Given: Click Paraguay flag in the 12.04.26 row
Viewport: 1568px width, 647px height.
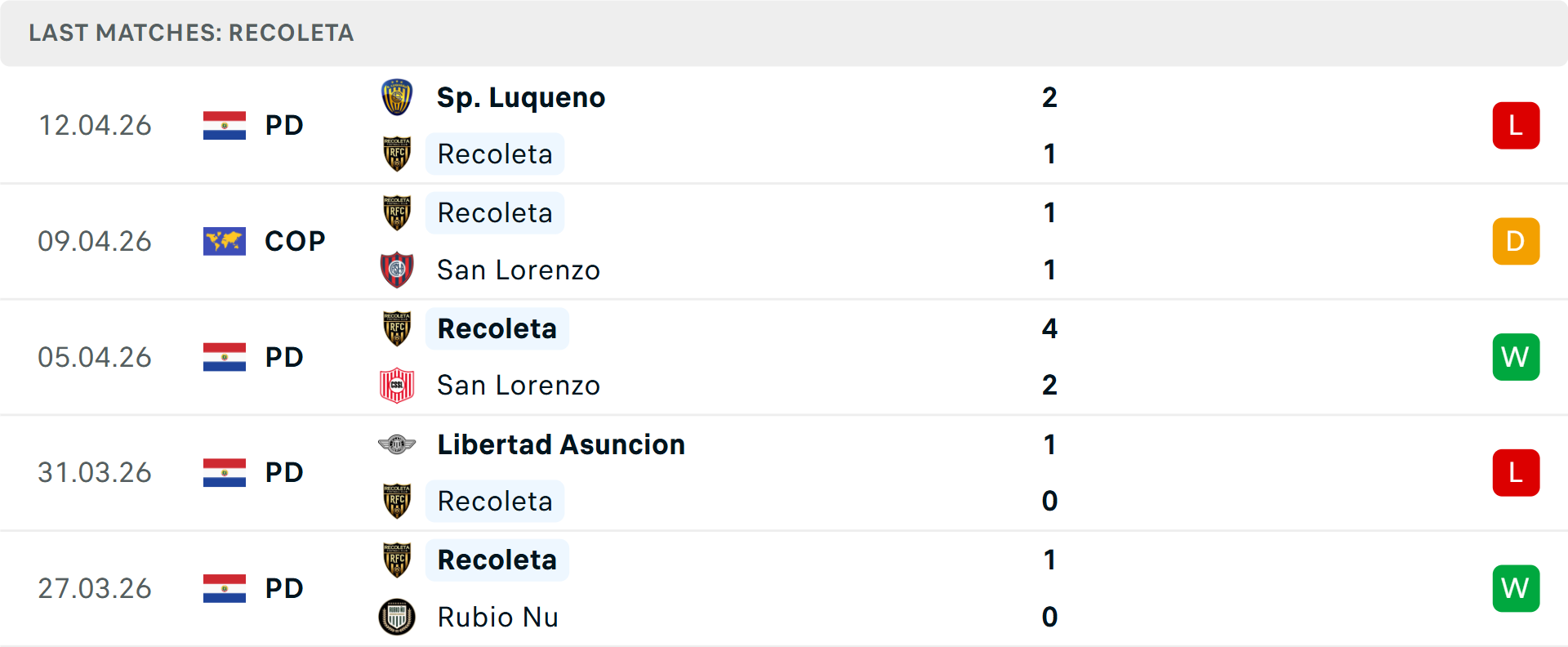Looking at the screenshot, I should [x=225, y=125].
